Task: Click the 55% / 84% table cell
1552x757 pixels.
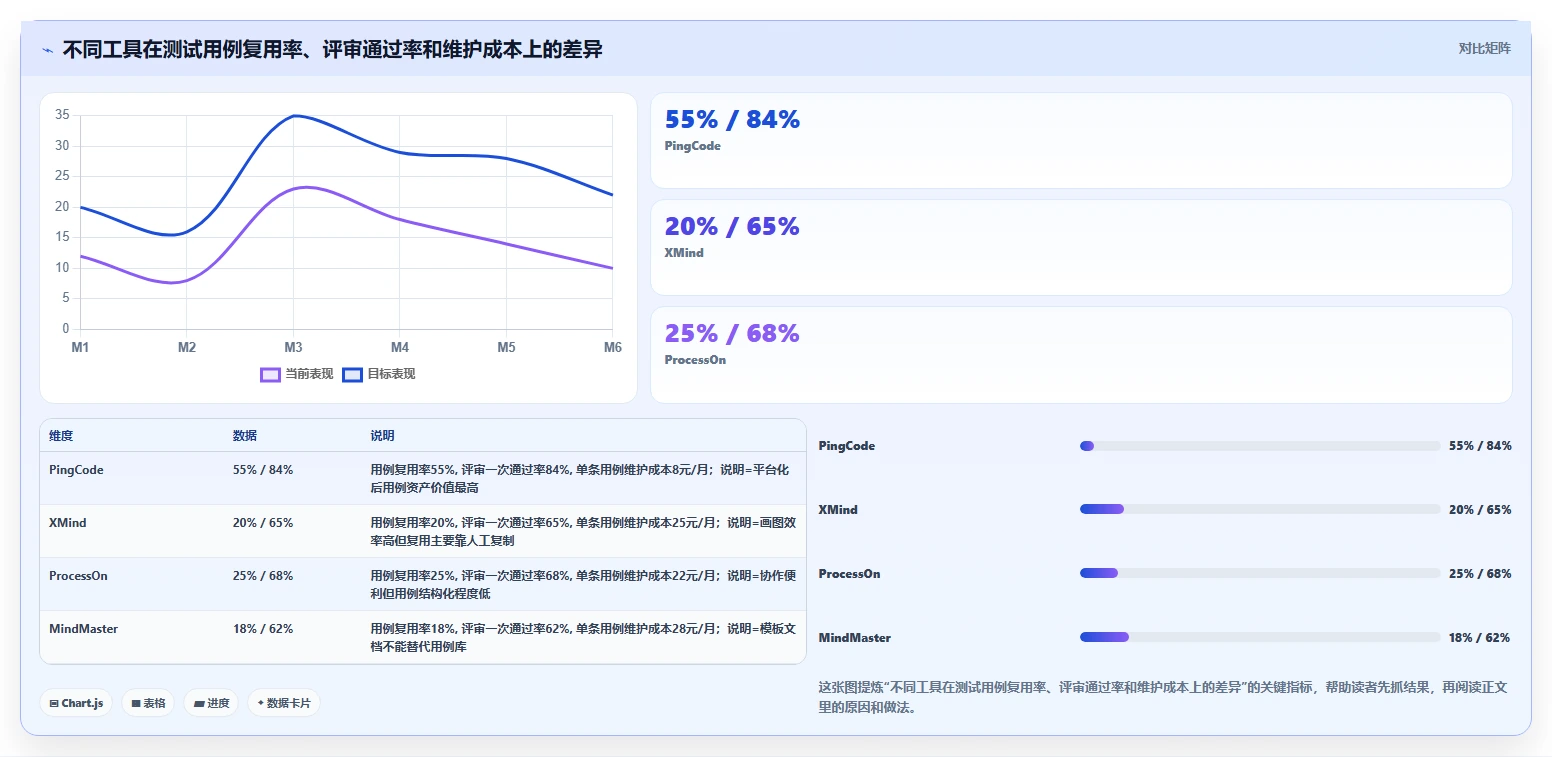Action: (x=263, y=470)
